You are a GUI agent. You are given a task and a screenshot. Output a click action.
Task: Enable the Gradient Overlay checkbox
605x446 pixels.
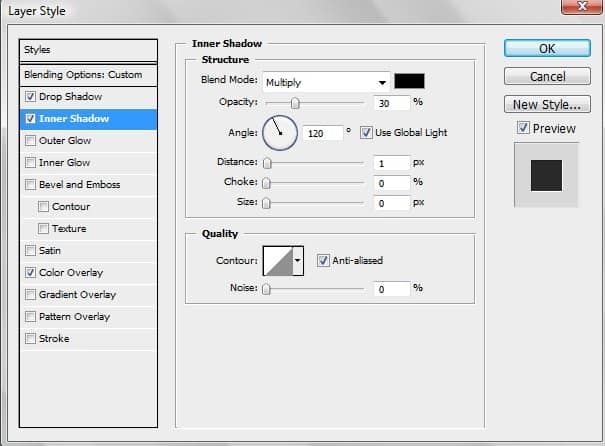click(30, 294)
